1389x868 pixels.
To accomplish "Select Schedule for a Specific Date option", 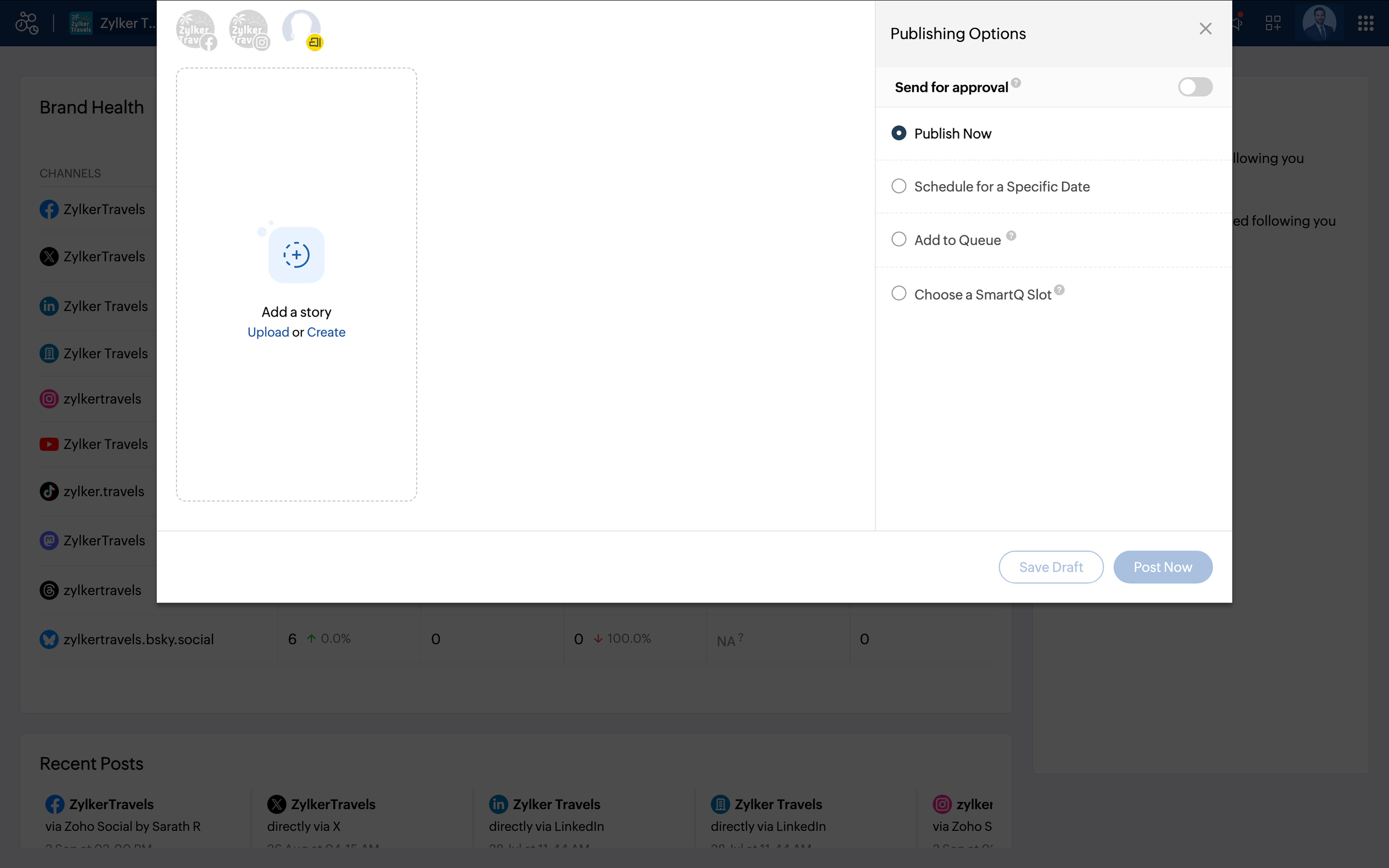I will 899,186.
